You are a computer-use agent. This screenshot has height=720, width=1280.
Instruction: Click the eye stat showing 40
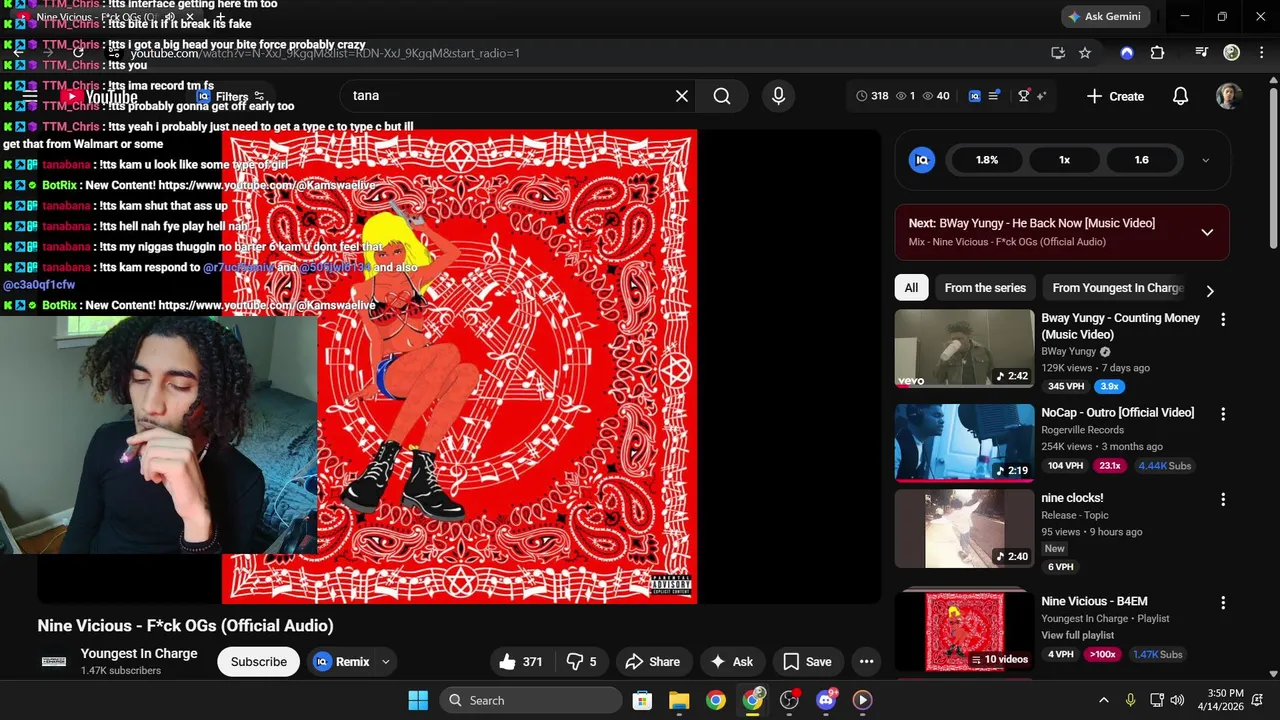point(935,96)
